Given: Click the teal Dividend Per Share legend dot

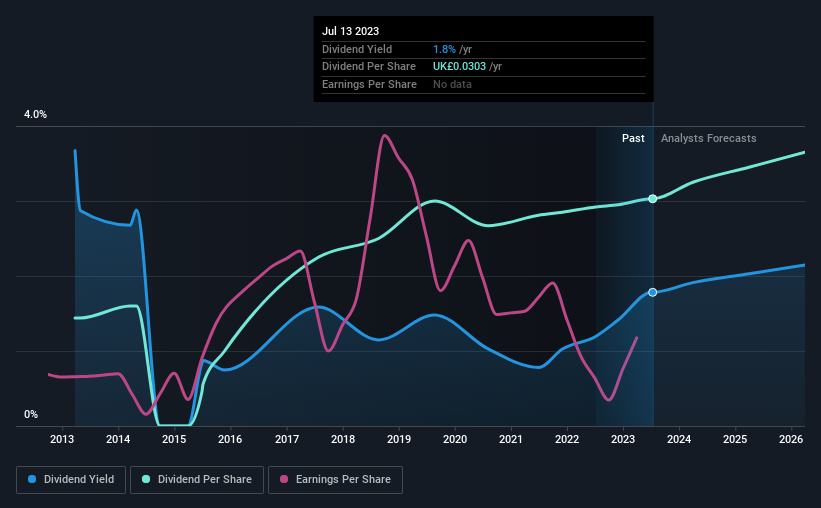Looking at the screenshot, I should point(146,479).
